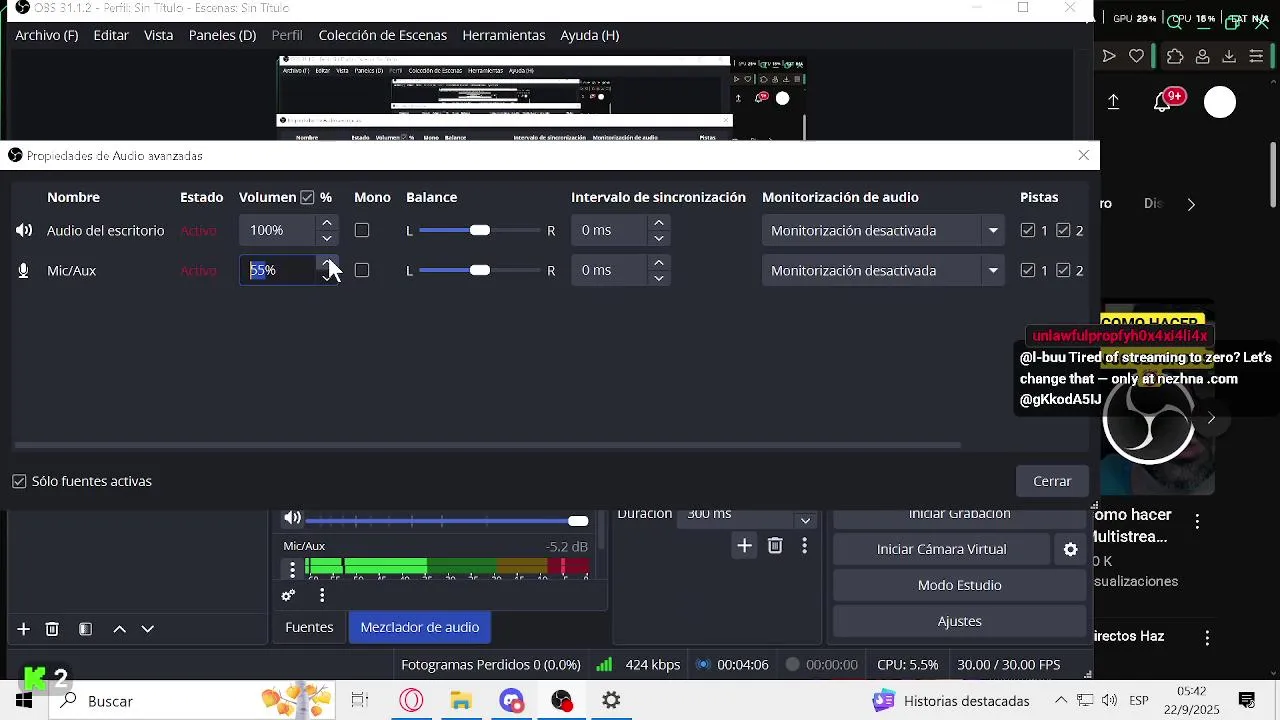
Task: Open the Paneles (D) menu
Action: coord(222,35)
